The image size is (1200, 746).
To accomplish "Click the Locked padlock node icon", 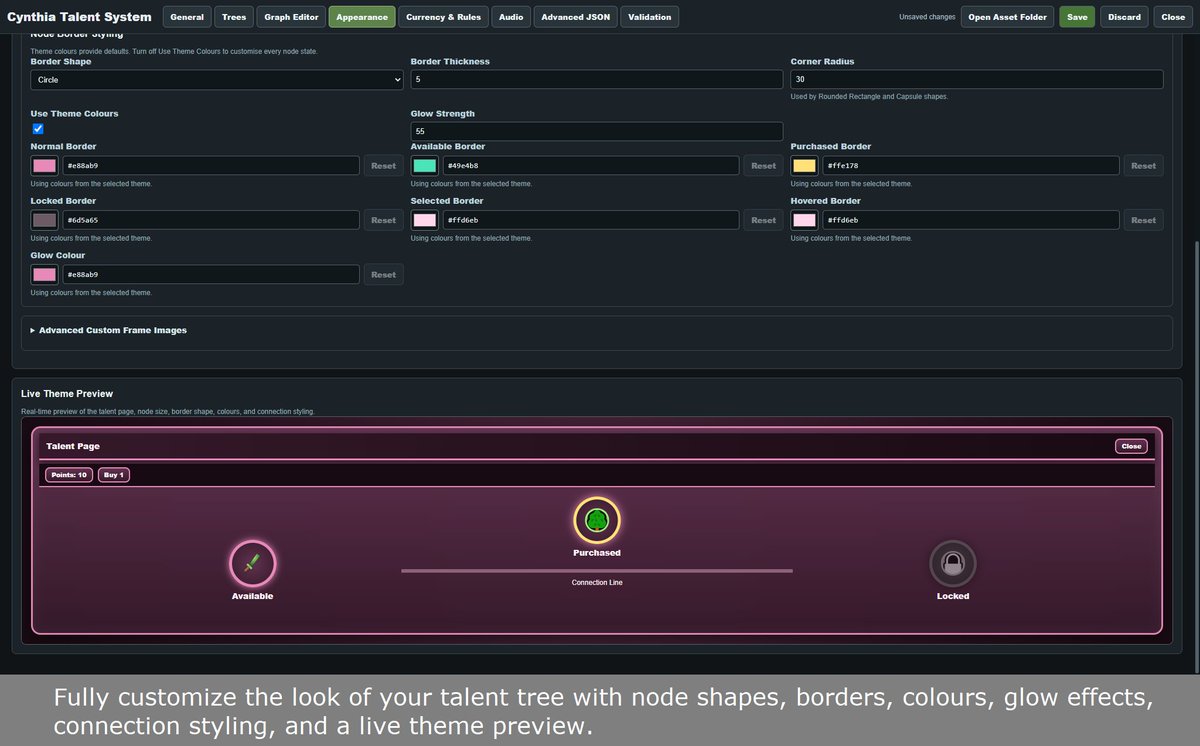I will [953, 564].
